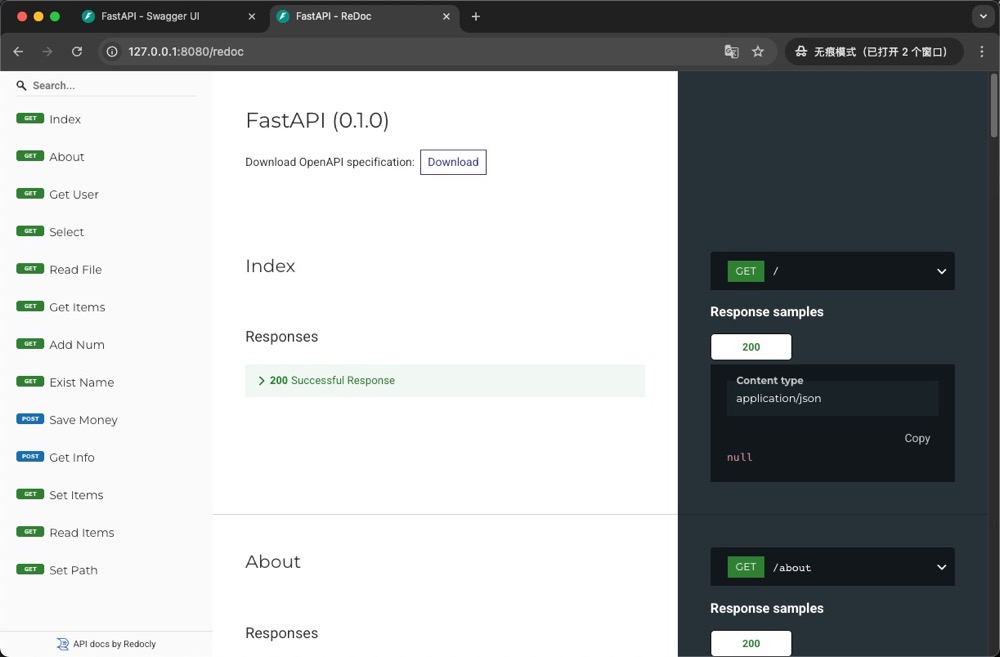Click the GET badge next to Index
The image size is (1000, 657).
pos(31,119)
